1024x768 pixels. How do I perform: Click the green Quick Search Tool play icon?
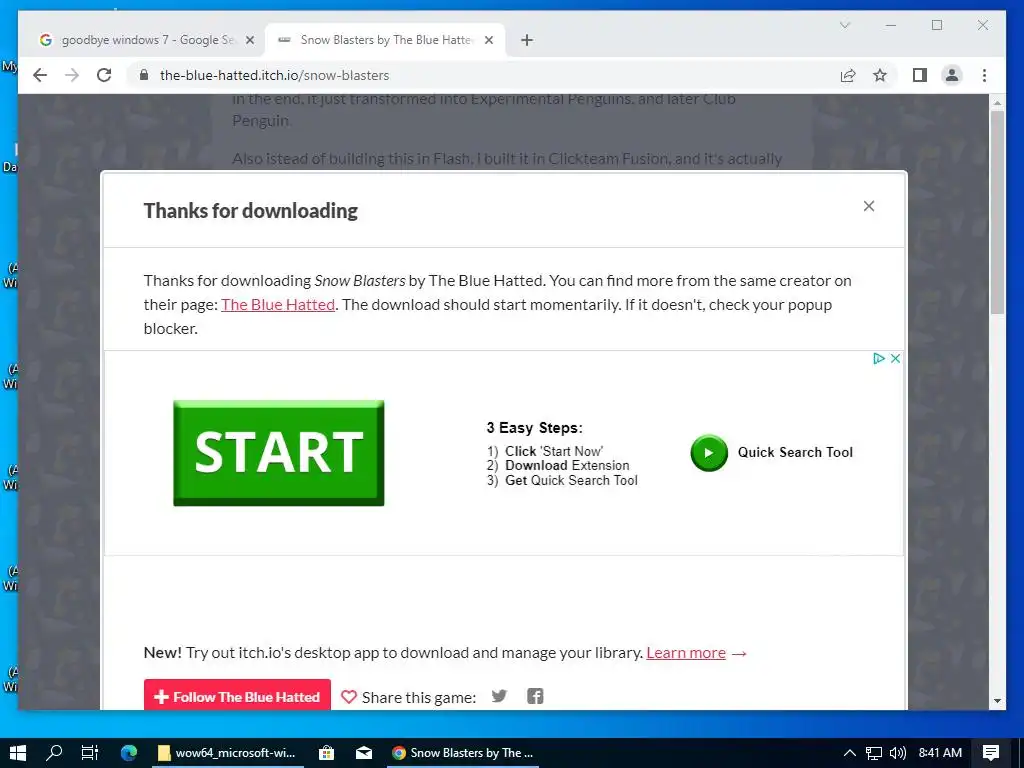709,453
